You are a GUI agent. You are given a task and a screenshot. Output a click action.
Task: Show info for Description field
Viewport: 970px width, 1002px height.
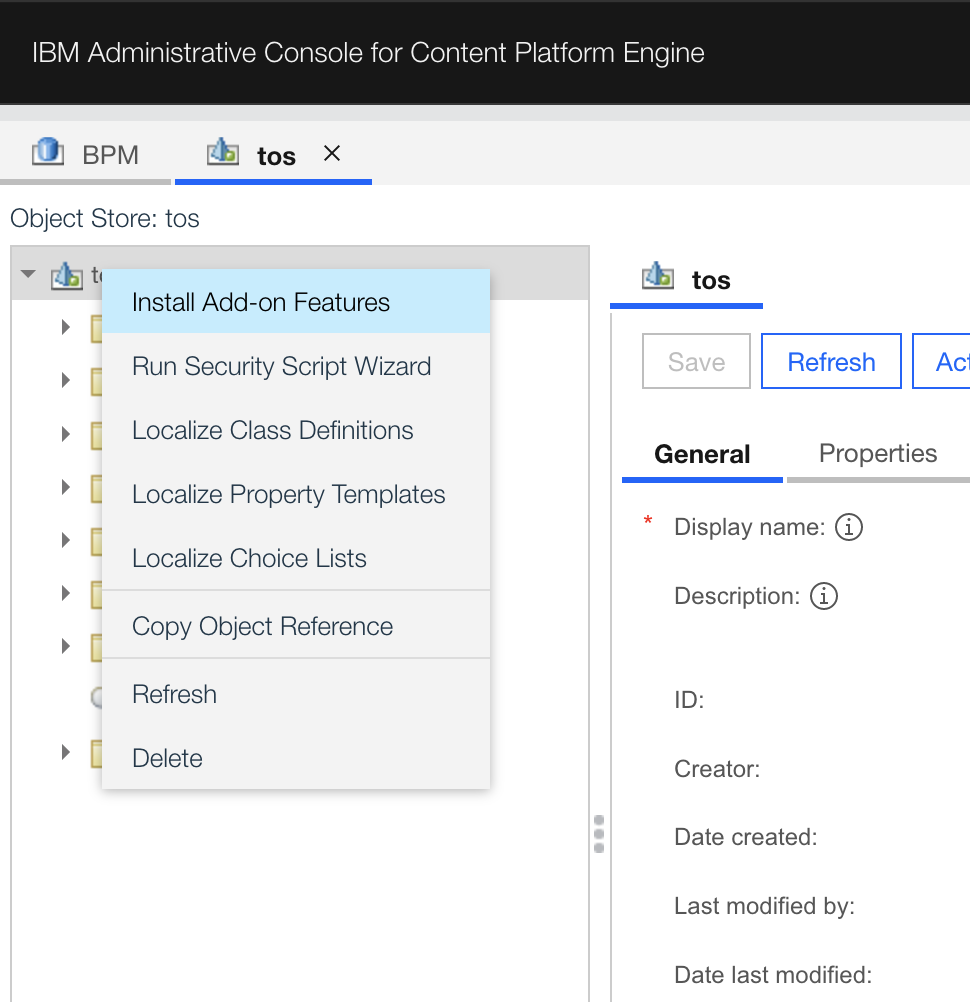(824, 596)
